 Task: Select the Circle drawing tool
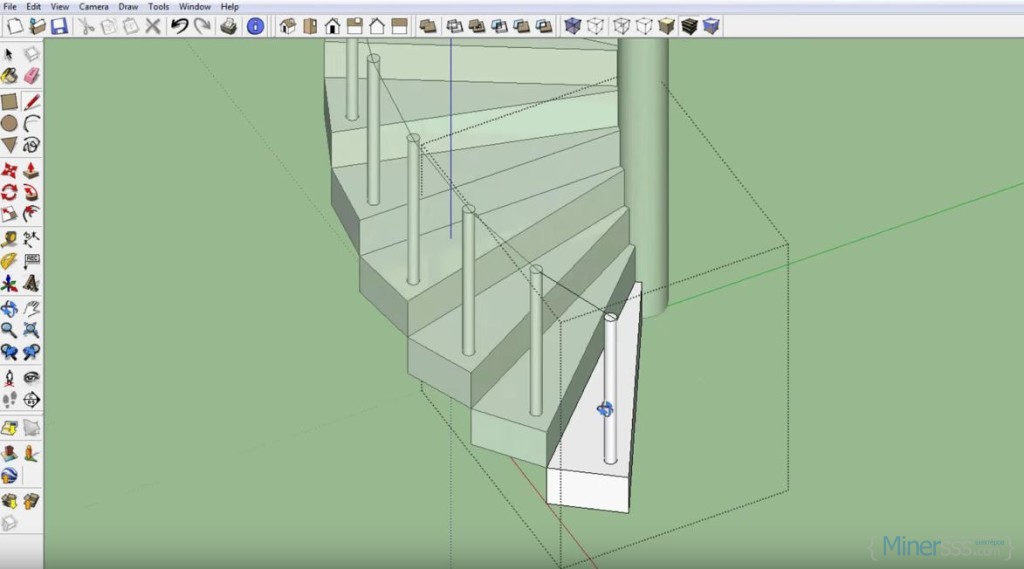point(10,123)
